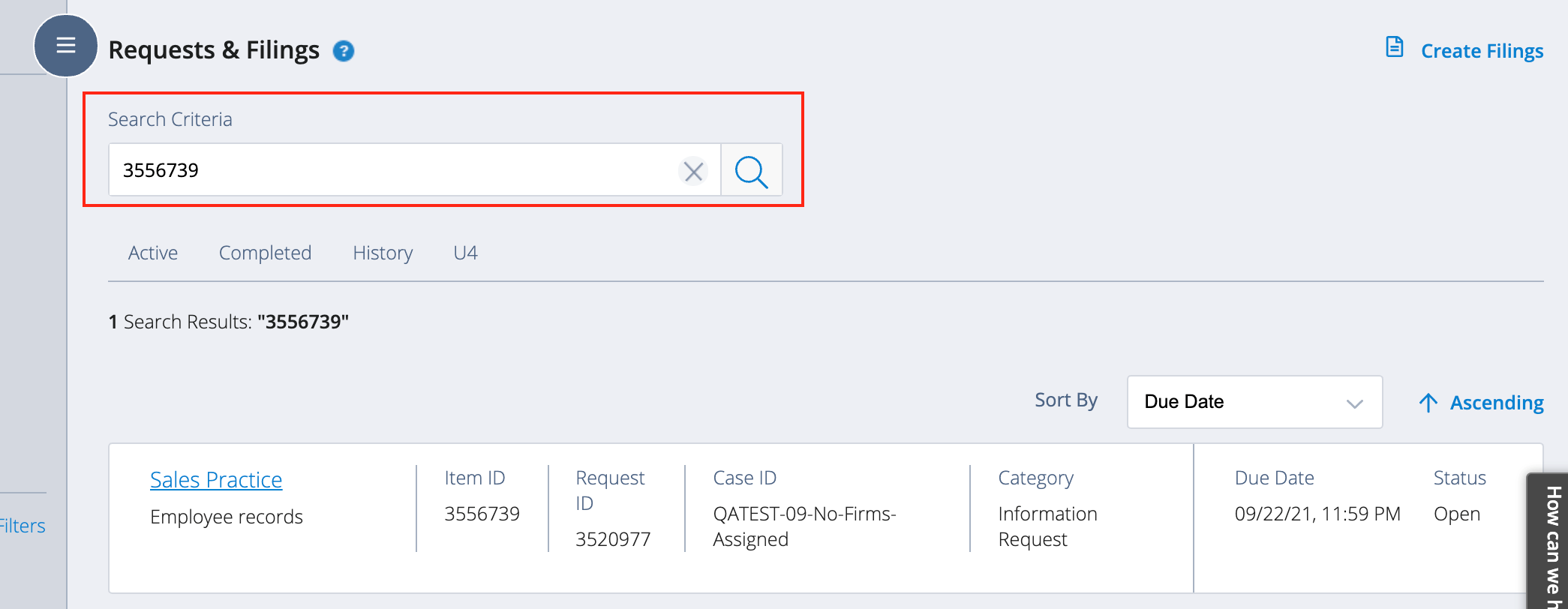The height and width of the screenshot is (609, 1568).
Task: Expand the Due Date sort options chevron
Action: coord(1354,403)
